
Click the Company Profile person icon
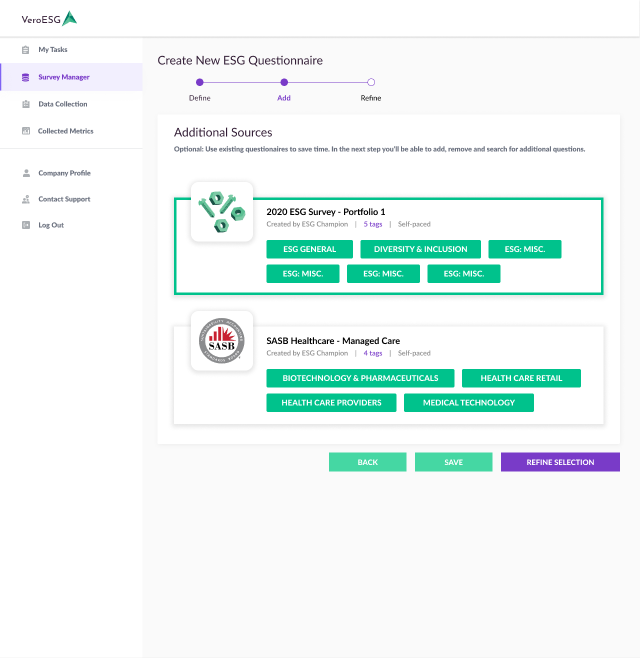coord(26,173)
